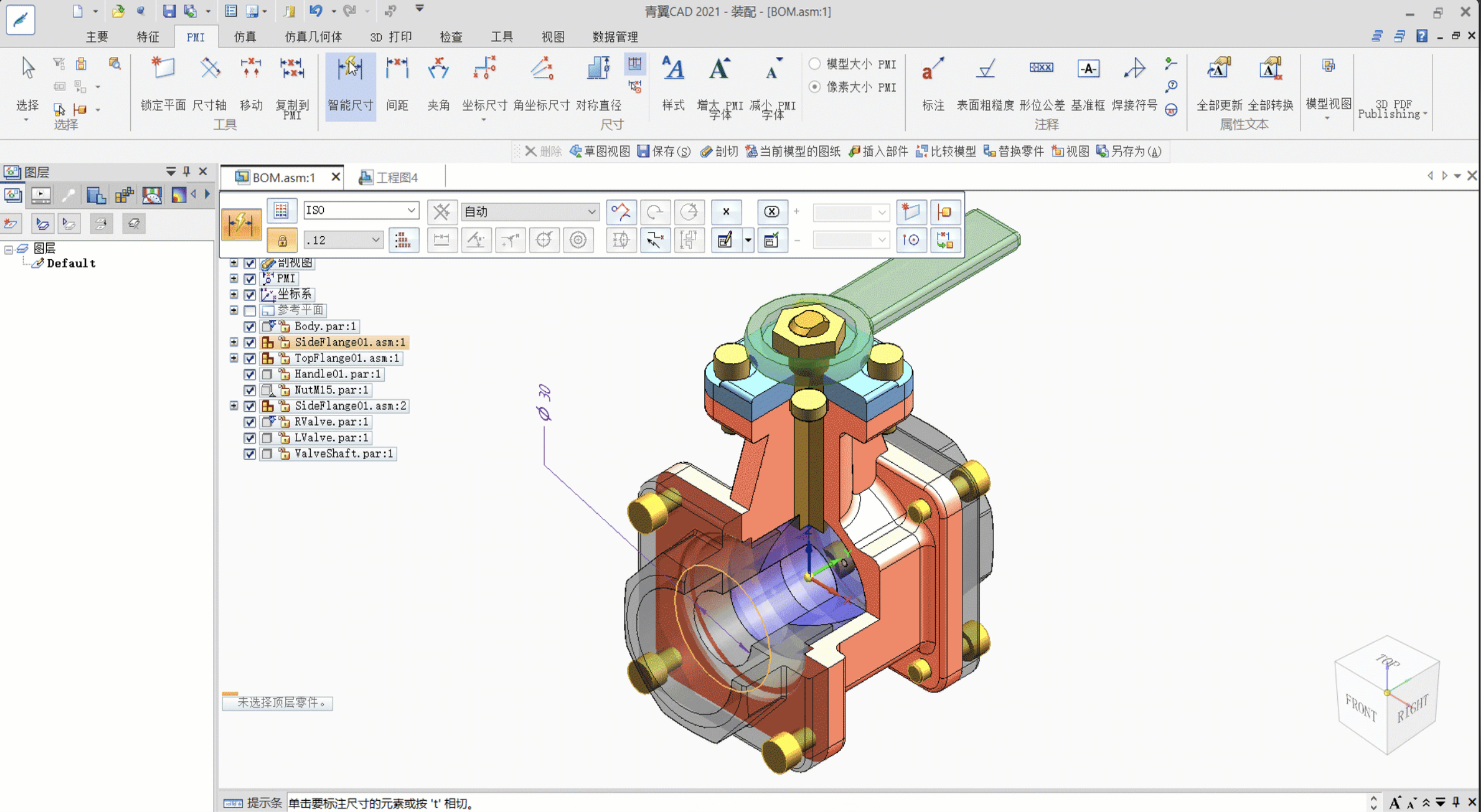Open the 特征 ribbon tab

pos(148,37)
